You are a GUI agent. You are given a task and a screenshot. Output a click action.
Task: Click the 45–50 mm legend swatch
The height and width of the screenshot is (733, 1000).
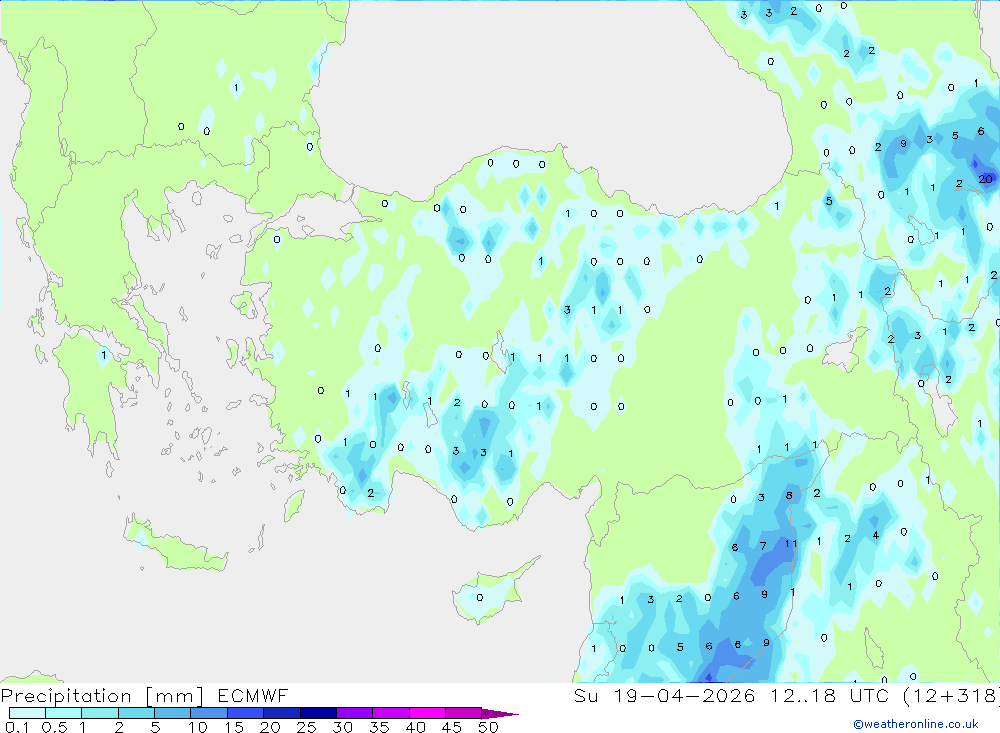click(x=464, y=713)
